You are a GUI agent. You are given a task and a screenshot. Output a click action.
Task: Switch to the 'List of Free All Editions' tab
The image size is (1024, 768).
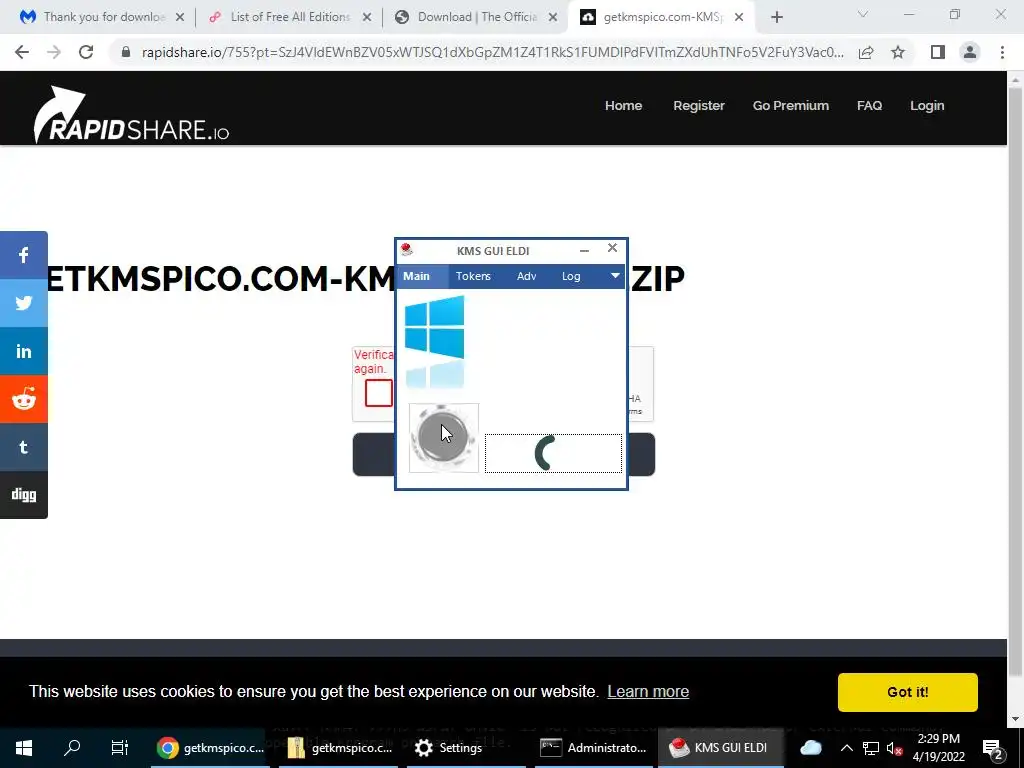(291, 17)
